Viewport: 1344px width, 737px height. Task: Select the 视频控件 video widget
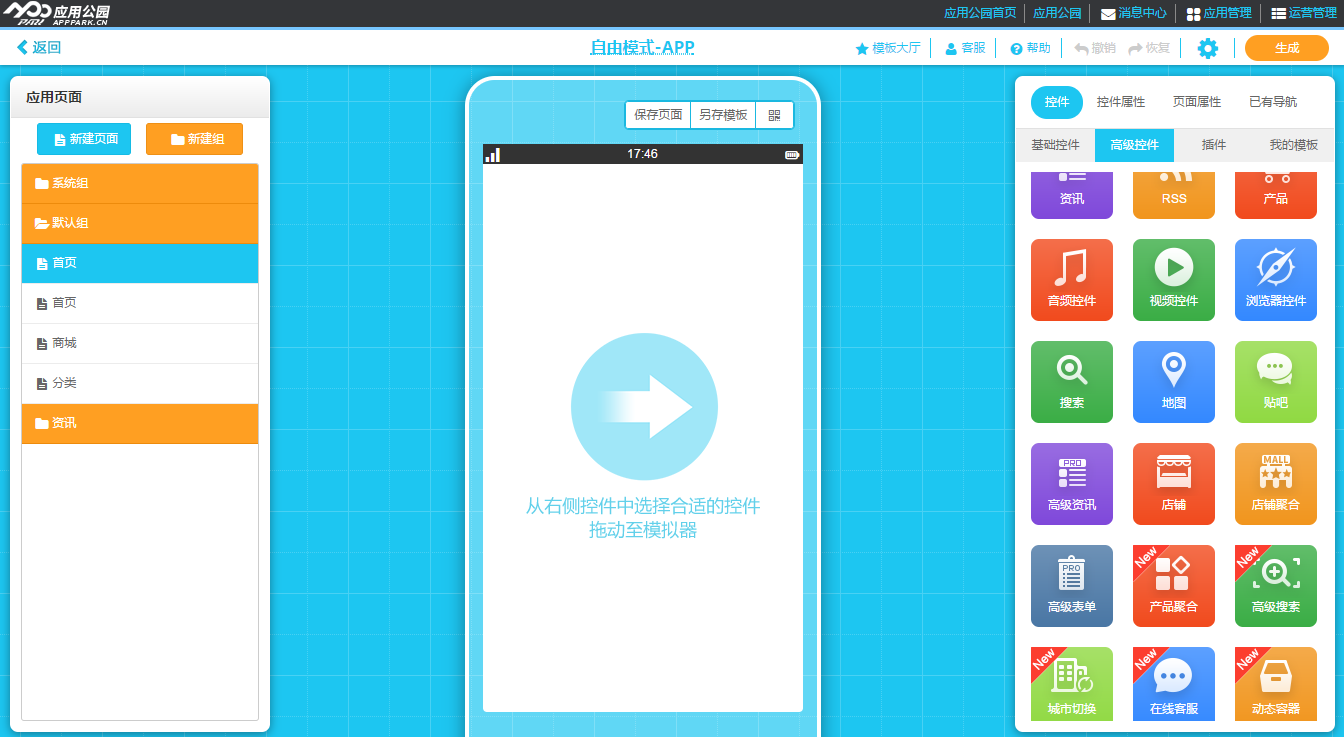(x=1173, y=280)
